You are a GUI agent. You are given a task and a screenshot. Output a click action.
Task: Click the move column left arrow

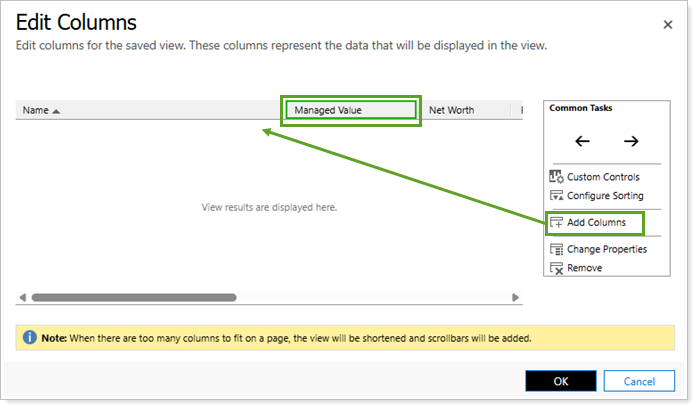click(x=582, y=141)
